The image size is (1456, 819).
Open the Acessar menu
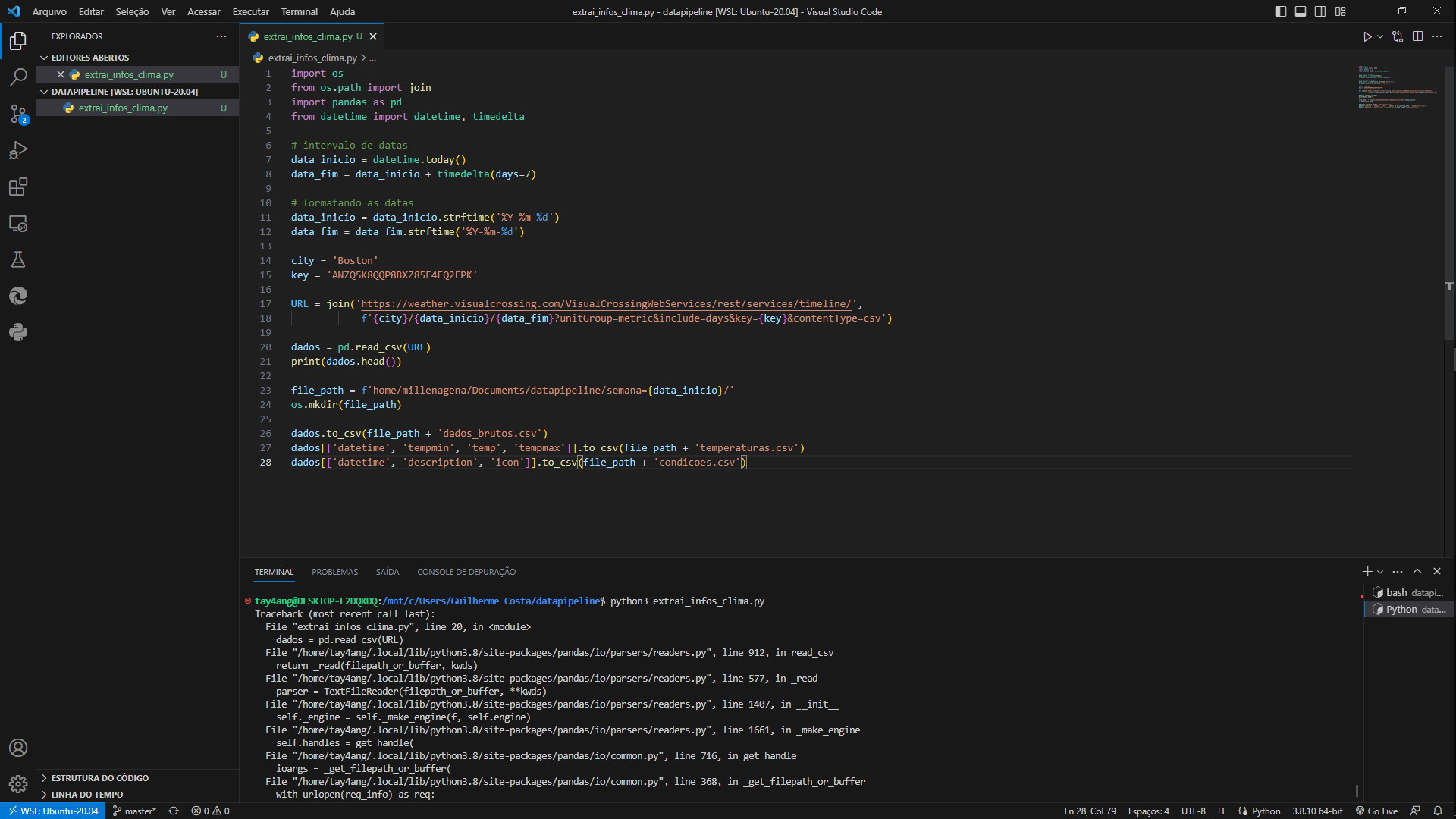click(x=204, y=11)
